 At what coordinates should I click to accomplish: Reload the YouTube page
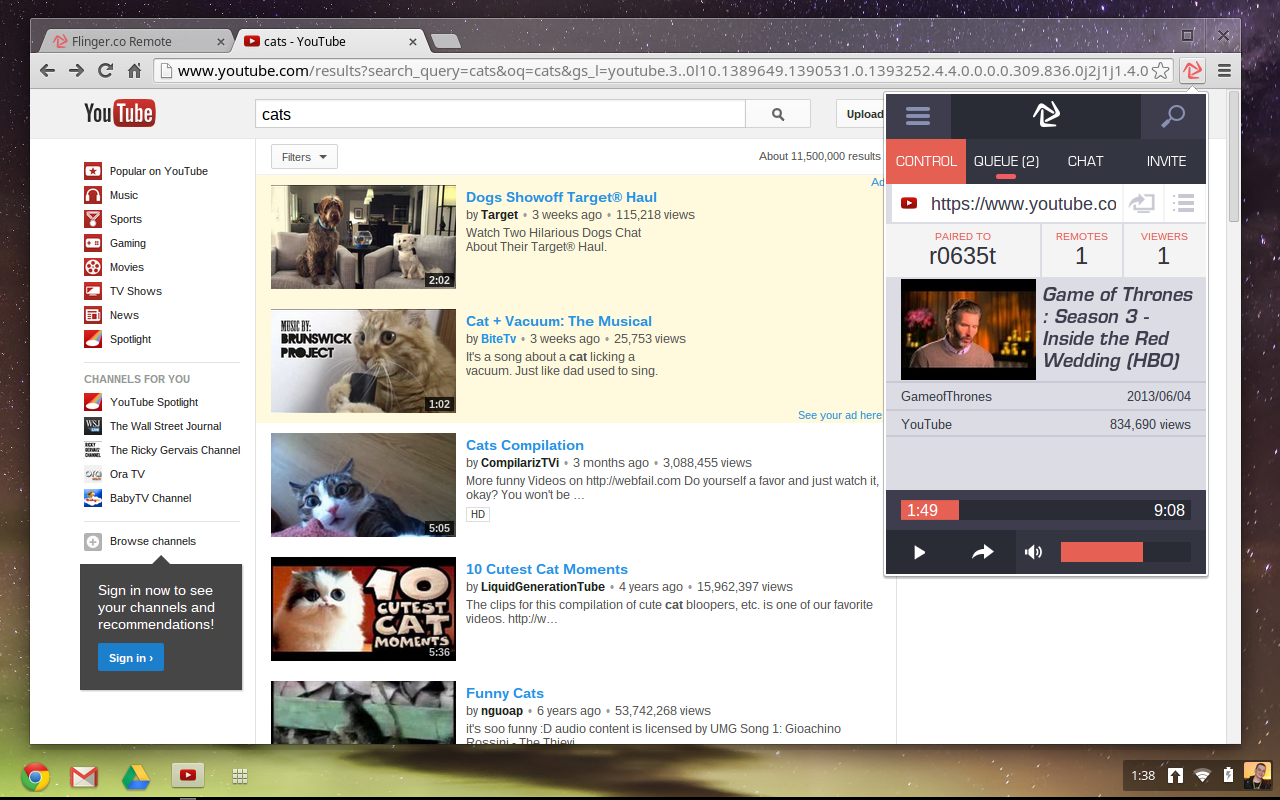coord(105,70)
